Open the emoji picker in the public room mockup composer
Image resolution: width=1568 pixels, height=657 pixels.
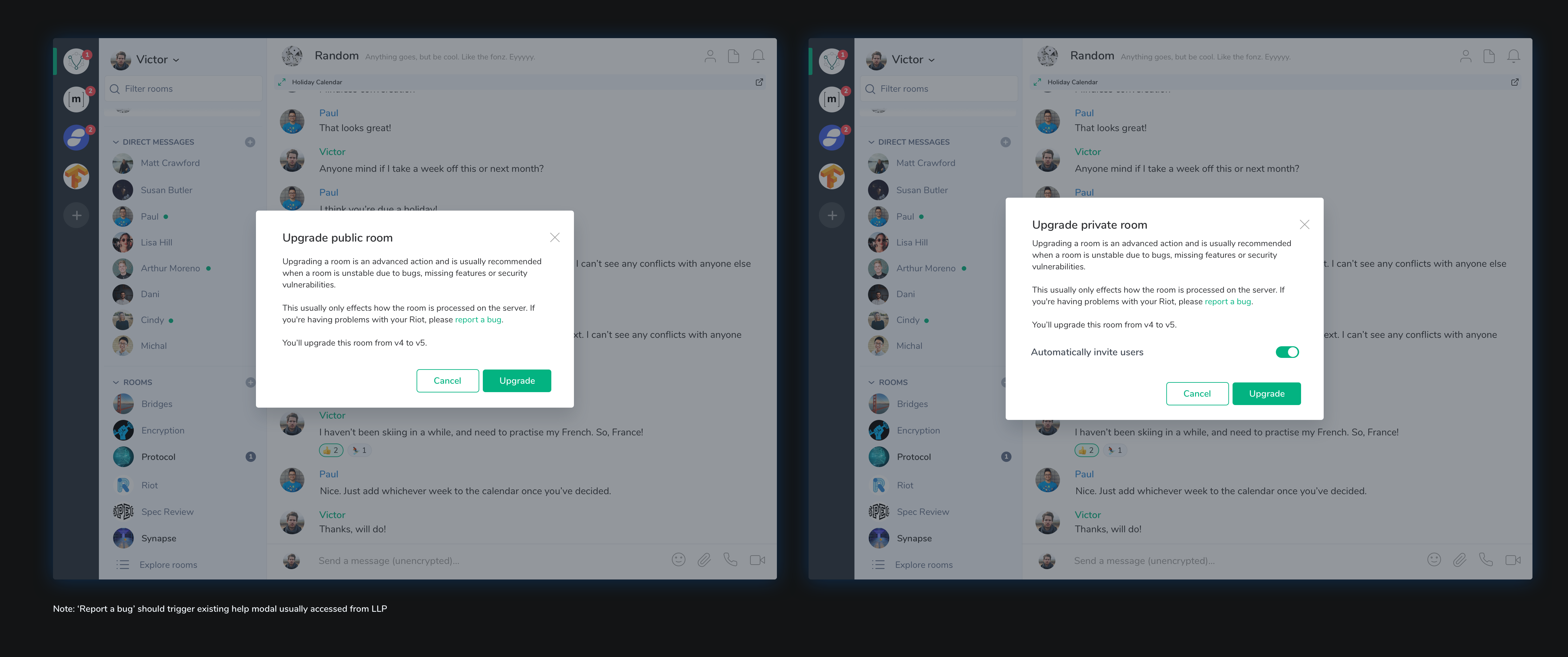[678, 560]
